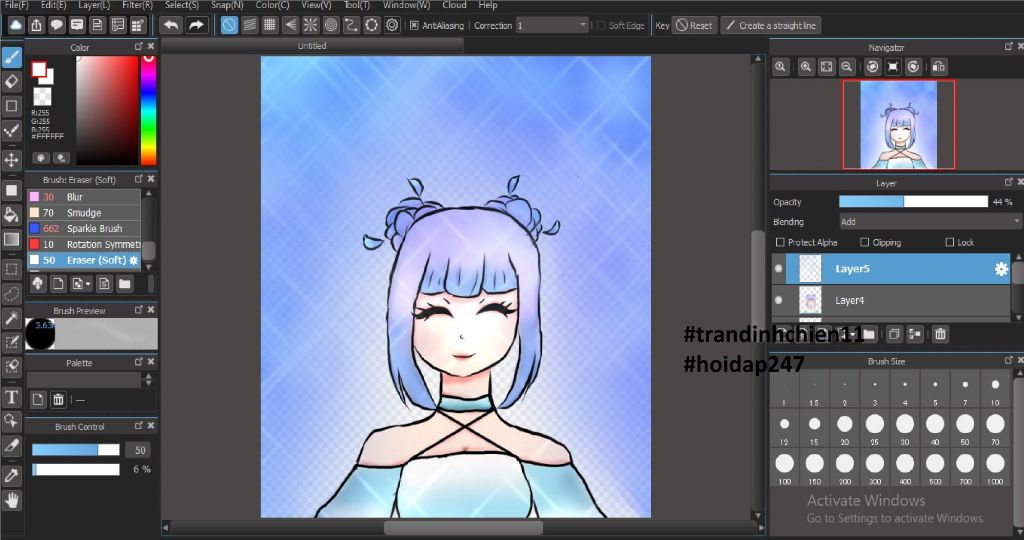Enable the parallel lines snap

(249, 25)
